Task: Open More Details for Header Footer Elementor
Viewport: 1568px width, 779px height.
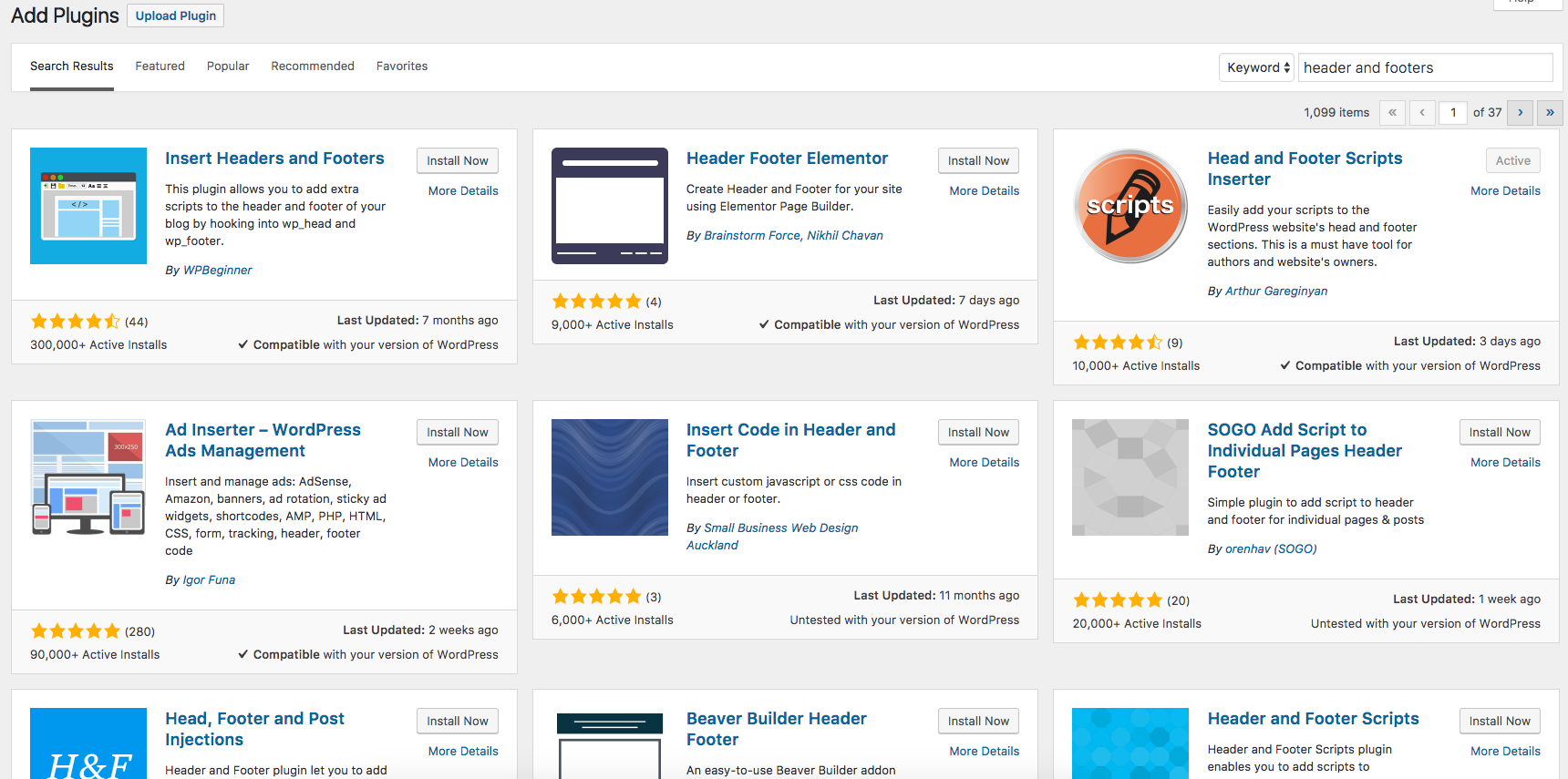Action: pyautogui.click(x=985, y=191)
